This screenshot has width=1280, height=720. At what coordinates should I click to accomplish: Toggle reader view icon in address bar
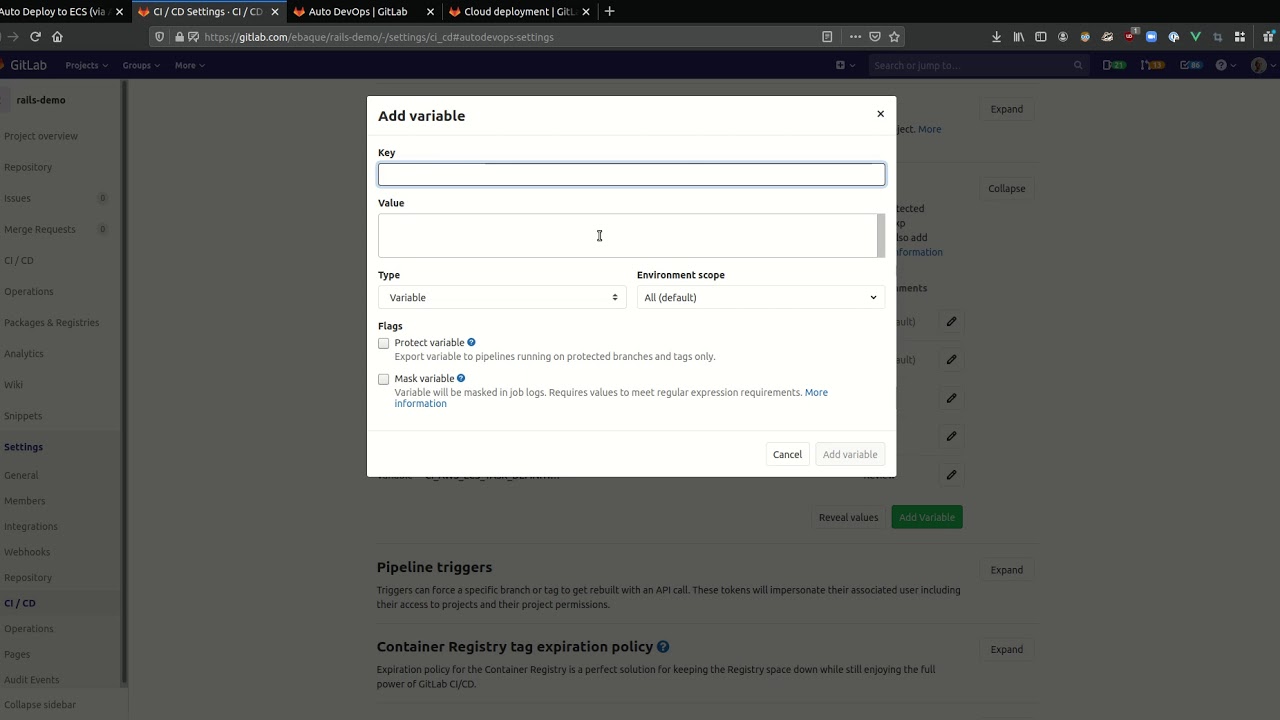(x=827, y=37)
